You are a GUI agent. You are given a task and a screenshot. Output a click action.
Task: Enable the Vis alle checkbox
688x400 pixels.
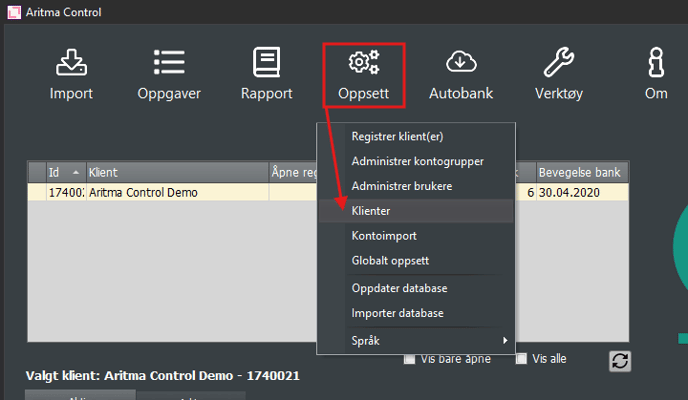point(521,360)
